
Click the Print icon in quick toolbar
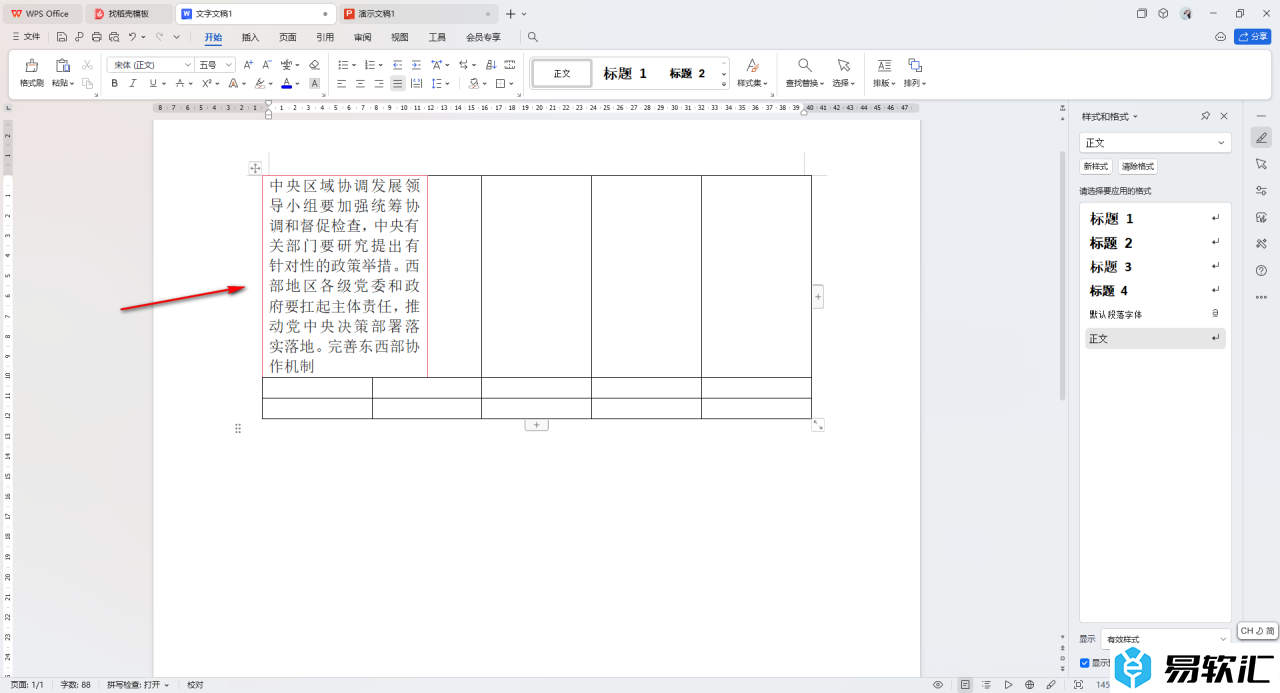click(x=96, y=37)
